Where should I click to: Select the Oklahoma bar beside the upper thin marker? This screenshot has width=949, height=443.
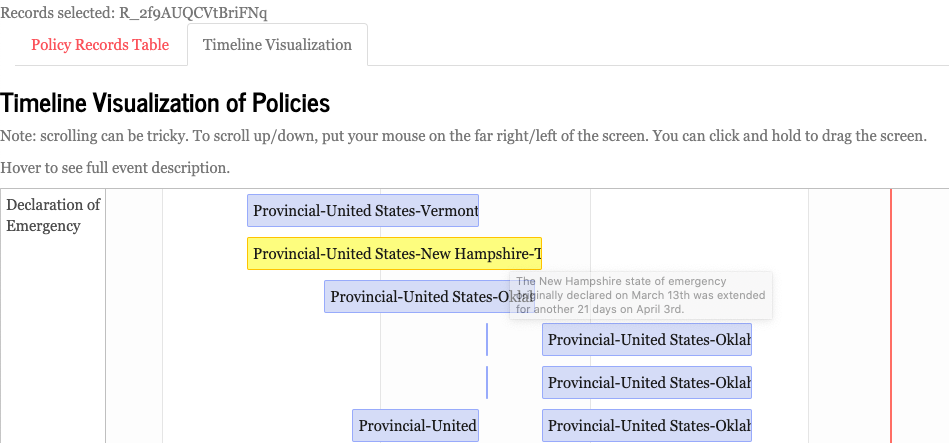click(x=647, y=340)
